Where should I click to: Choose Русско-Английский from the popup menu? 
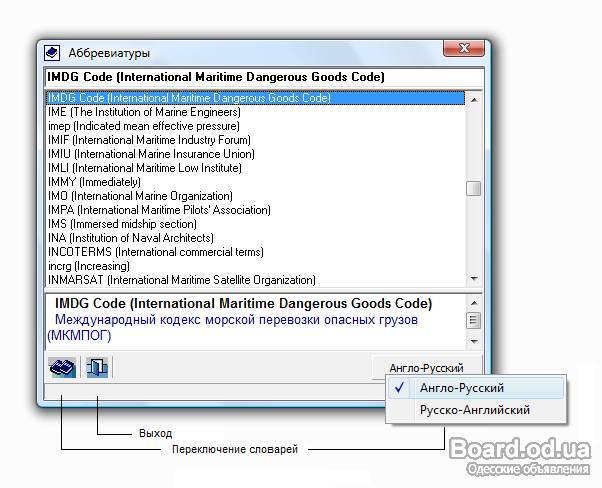tap(475, 410)
